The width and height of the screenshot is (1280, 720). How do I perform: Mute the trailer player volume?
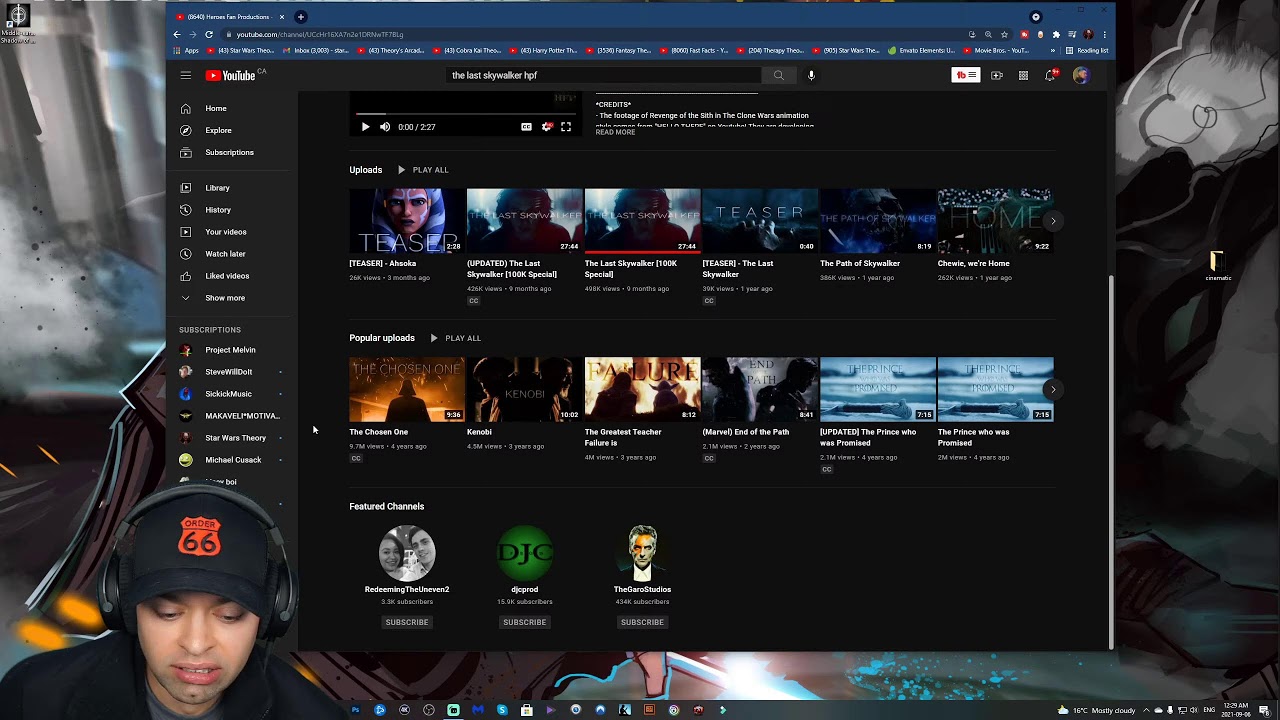pos(385,127)
